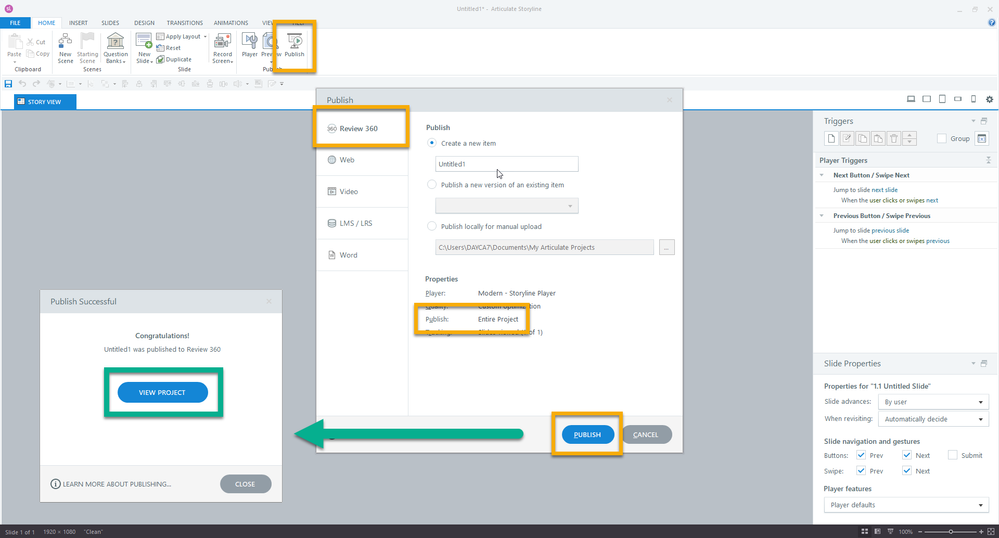Add a New Slide from ribbon
Image resolution: width=999 pixels, height=538 pixels.
[145, 48]
